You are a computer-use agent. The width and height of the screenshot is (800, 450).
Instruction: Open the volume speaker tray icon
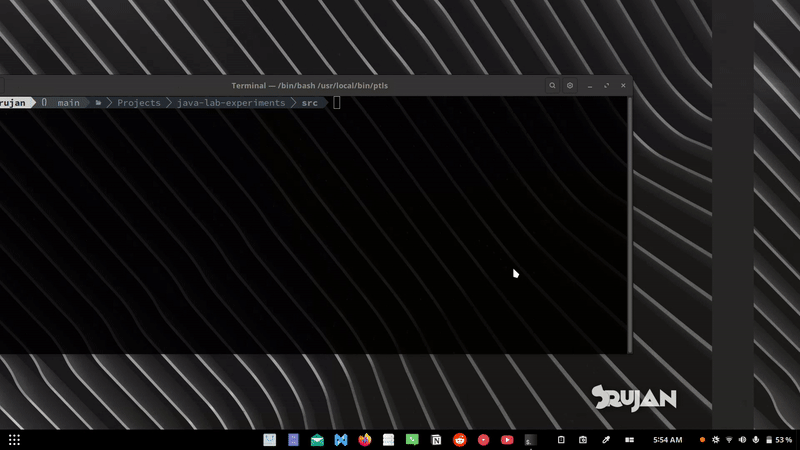742,440
